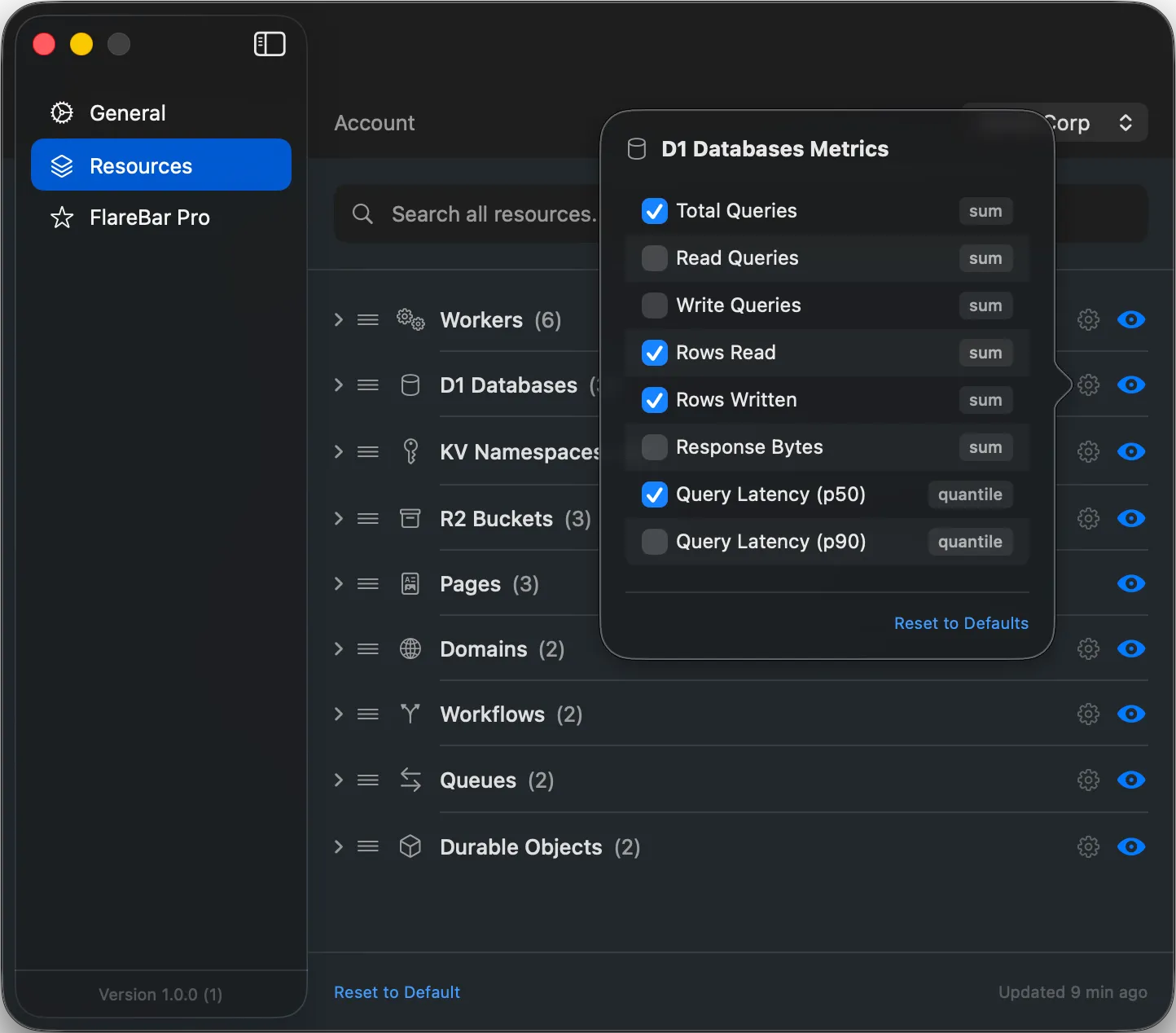1176x1033 pixels.
Task: Open Durable Objects metrics settings gear
Action: 1088,846
